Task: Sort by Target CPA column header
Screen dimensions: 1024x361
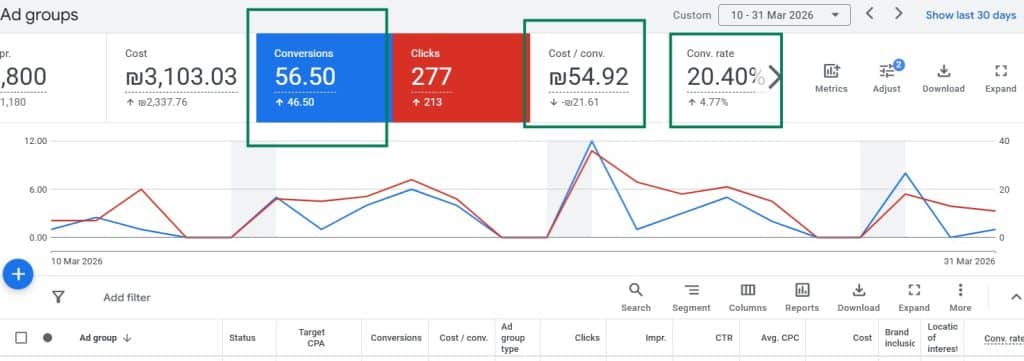Action: (x=312, y=337)
